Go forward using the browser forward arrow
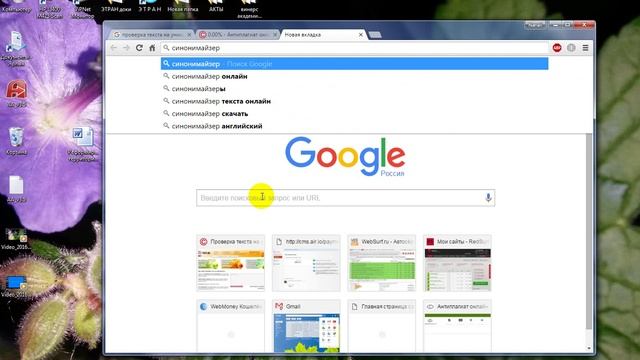The image size is (640, 360). tap(126, 48)
